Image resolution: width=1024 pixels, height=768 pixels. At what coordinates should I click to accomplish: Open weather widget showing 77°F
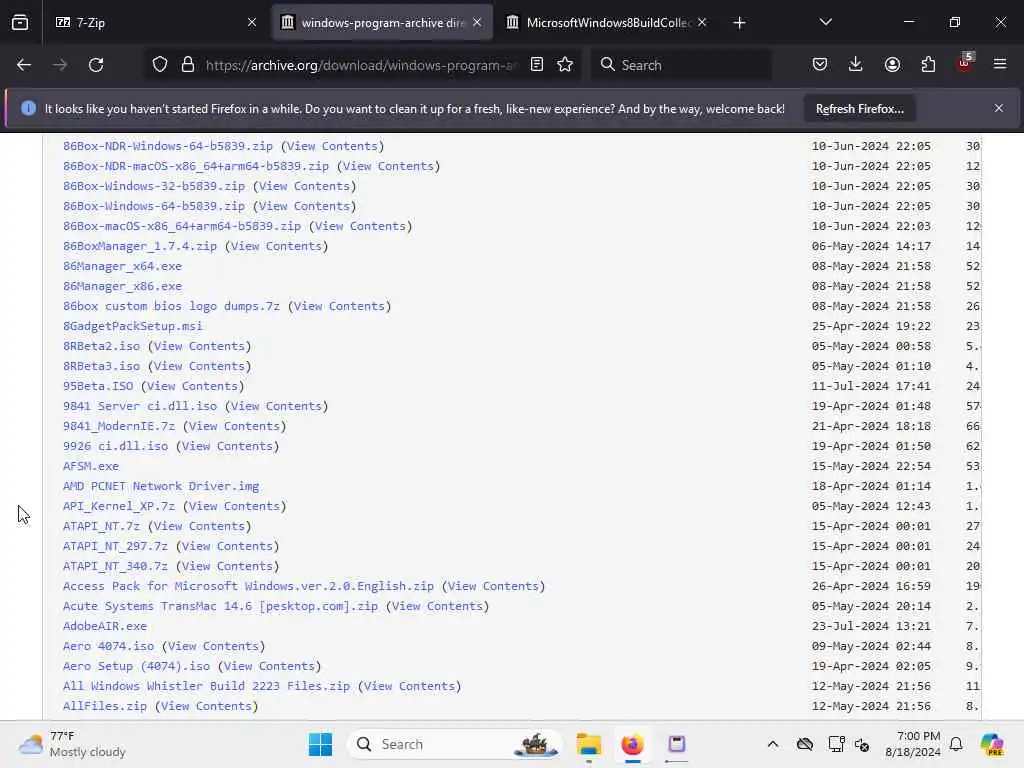(x=72, y=744)
